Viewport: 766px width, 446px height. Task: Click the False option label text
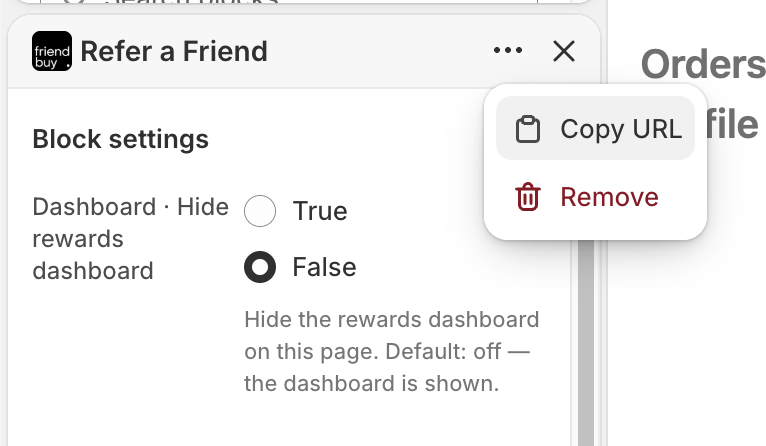click(x=324, y=267)
